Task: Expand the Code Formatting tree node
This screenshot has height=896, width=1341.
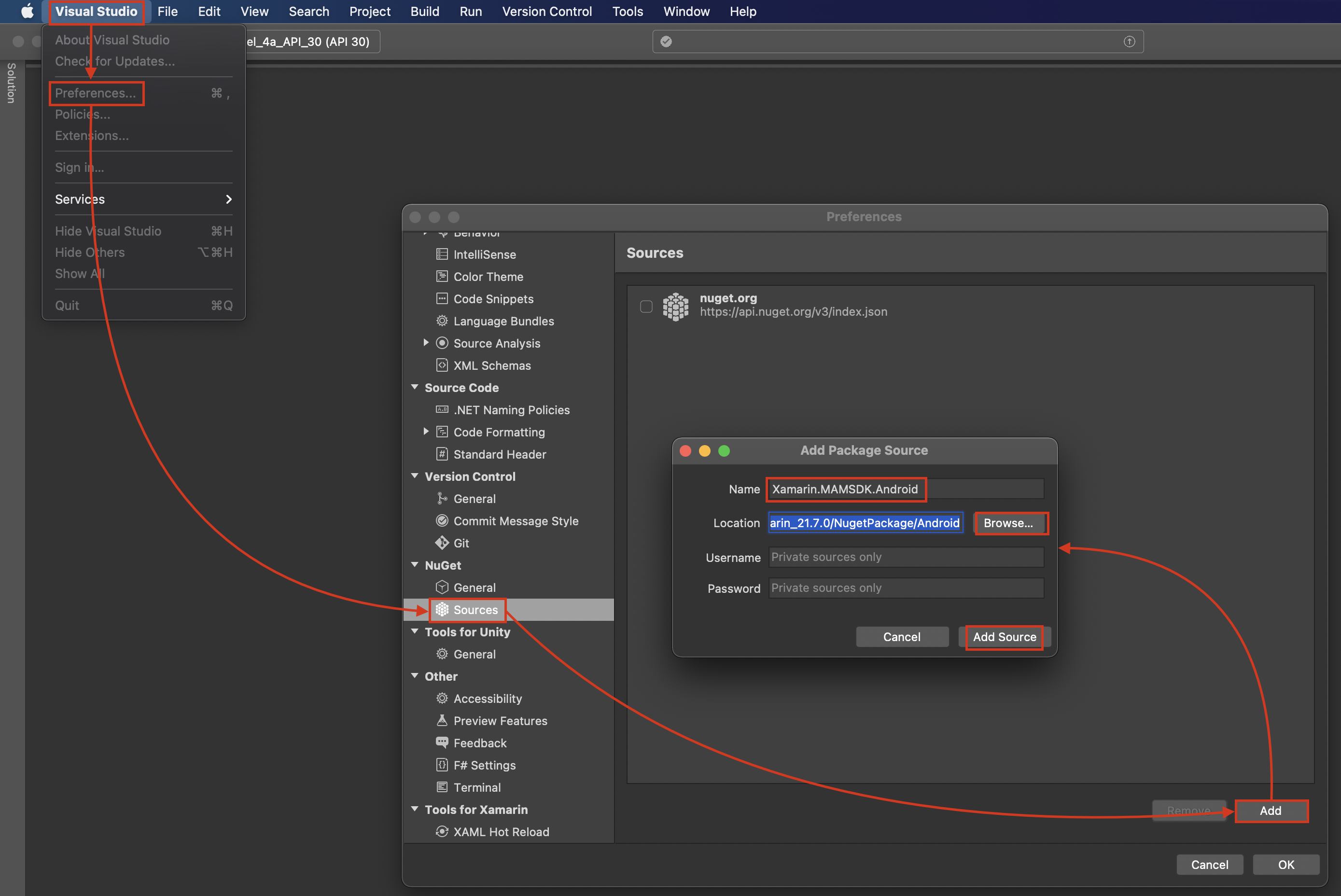Action: click(x=426, y=432)
